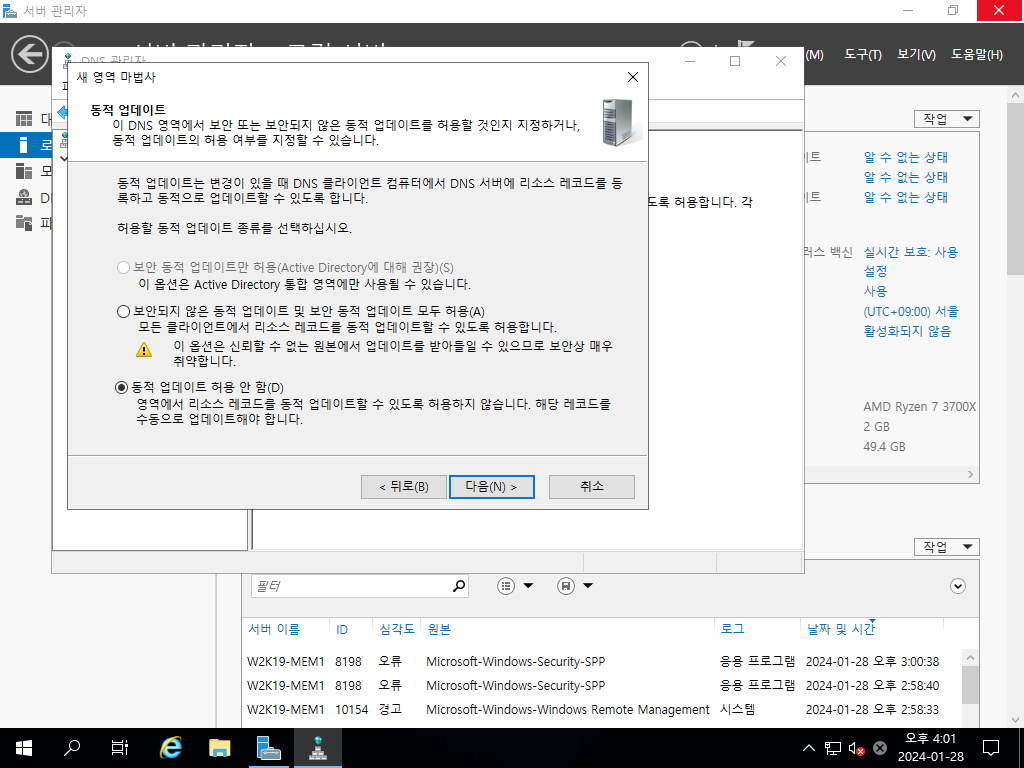This screenshot has width=1024, height=768.
Task: Launch Internet Explorer from the taskbar
Action: 170,748
